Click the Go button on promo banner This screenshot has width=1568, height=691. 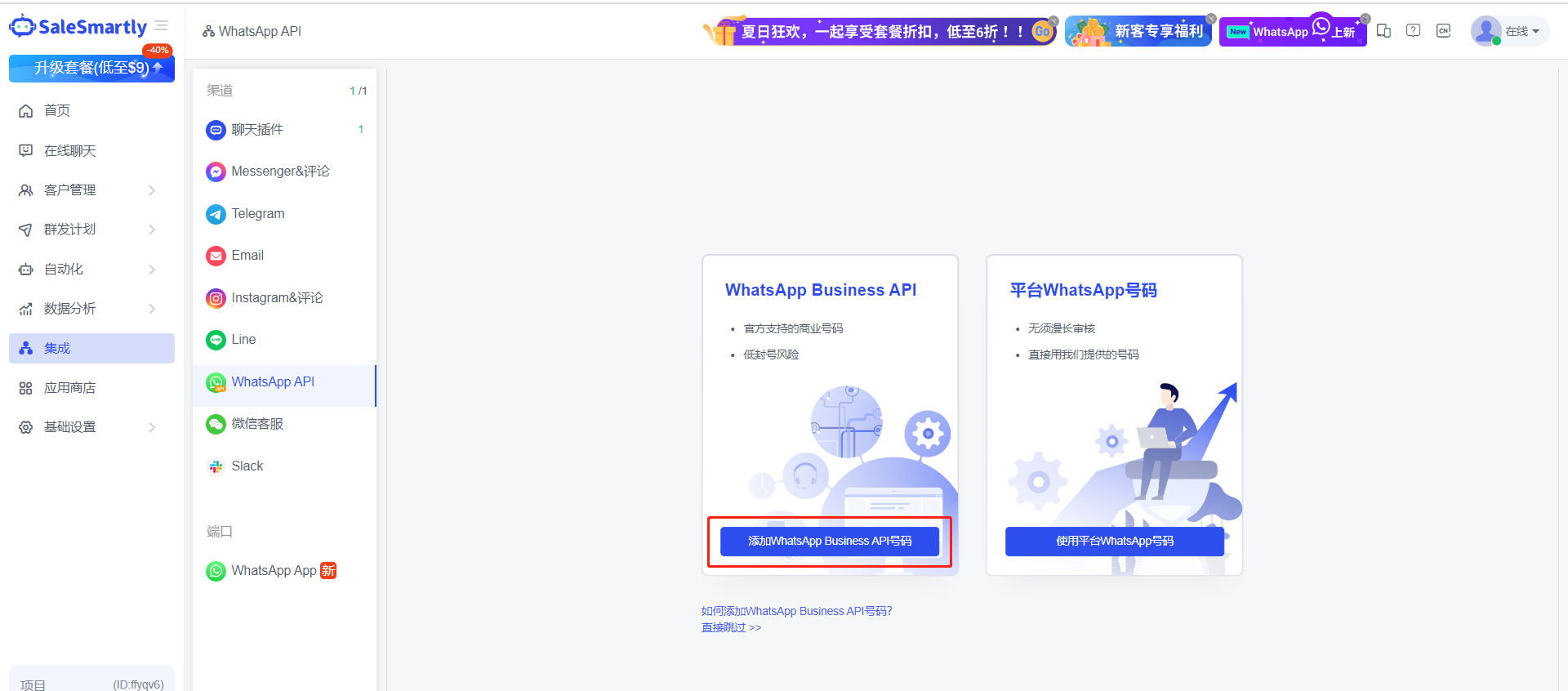[x=1042, y=32]
